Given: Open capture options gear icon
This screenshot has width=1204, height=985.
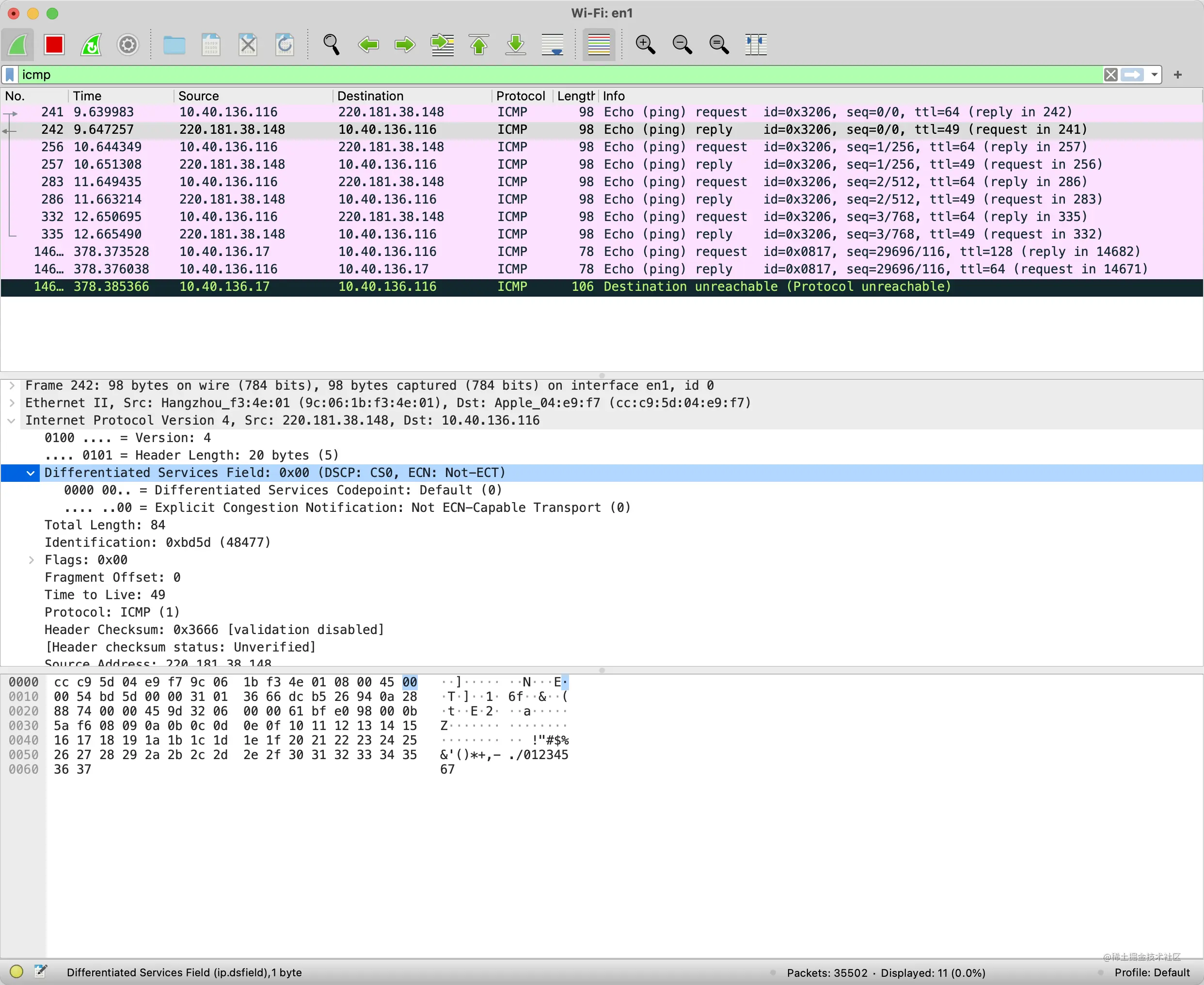Looking at the screenshot, I should click(x=127, y=44).
